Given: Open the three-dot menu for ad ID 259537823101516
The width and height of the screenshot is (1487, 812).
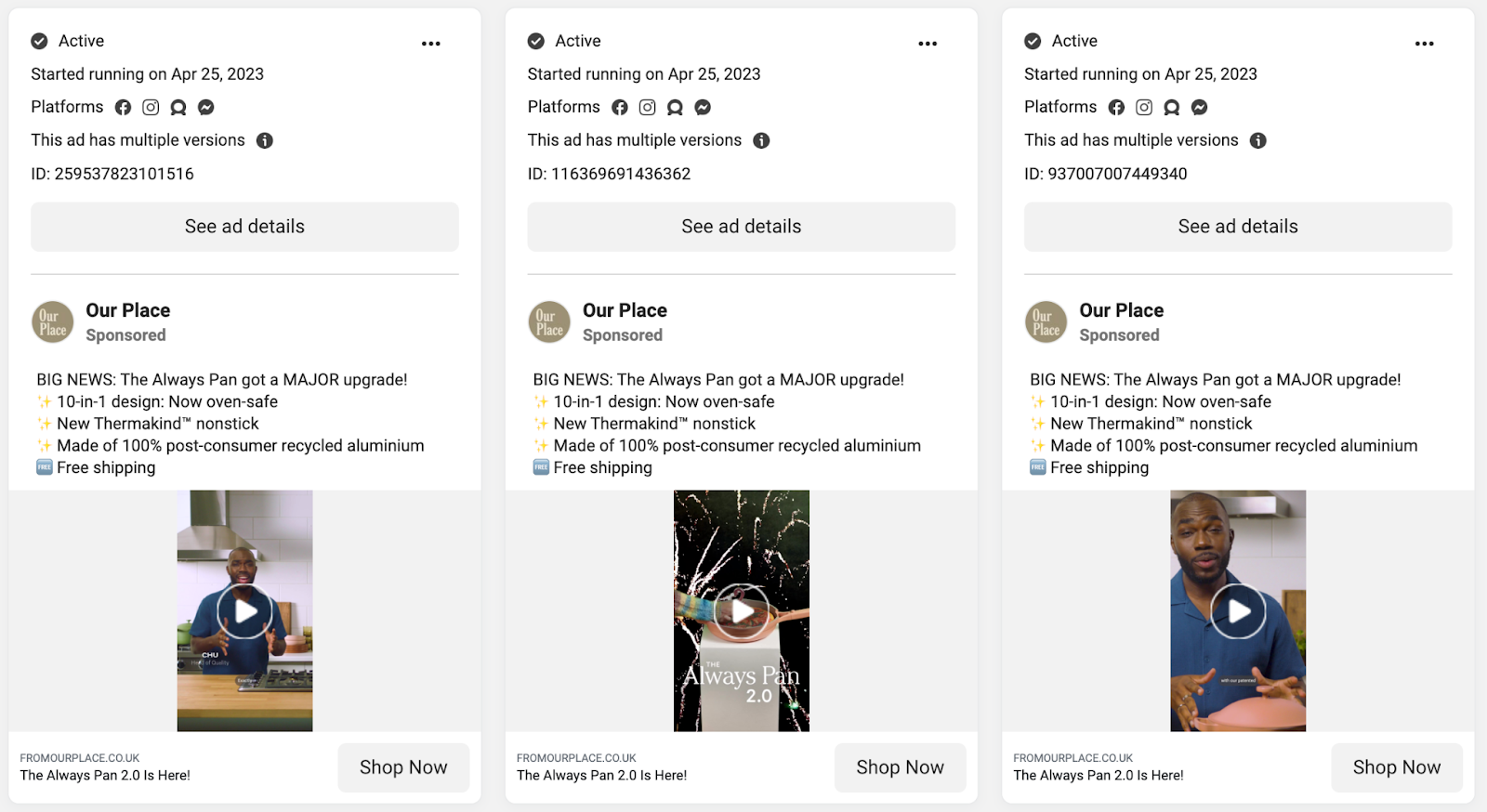Looking at the screenshot, I should click(430, 44).
